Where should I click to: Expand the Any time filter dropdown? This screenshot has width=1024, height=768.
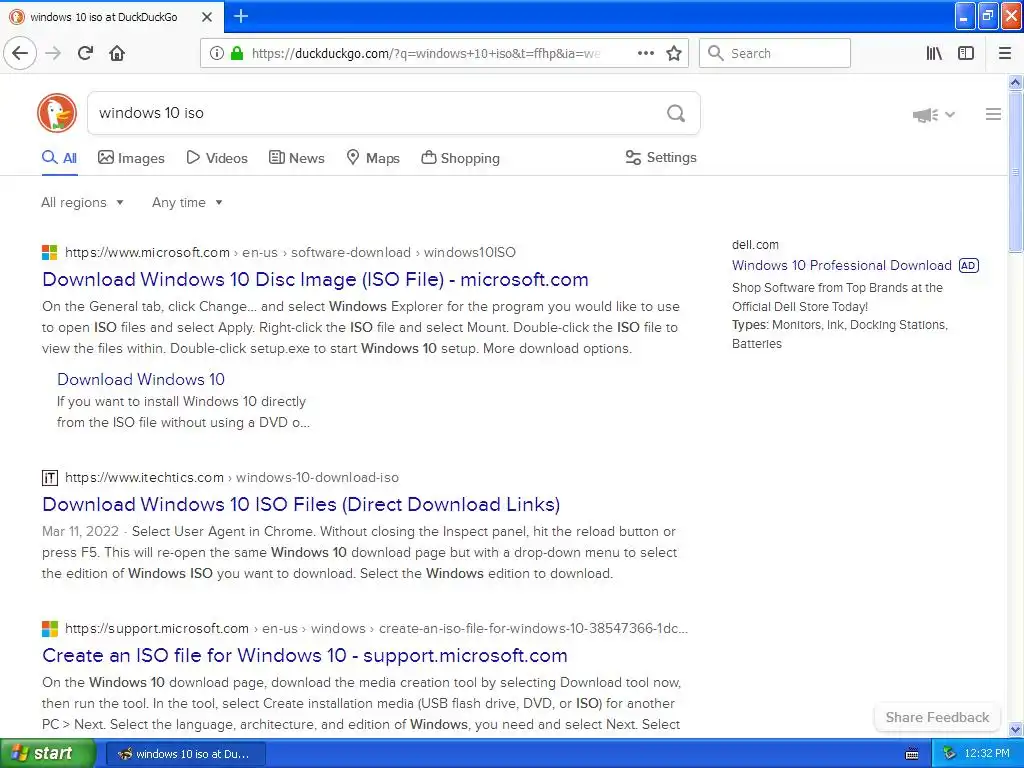(x=187, y=202)
